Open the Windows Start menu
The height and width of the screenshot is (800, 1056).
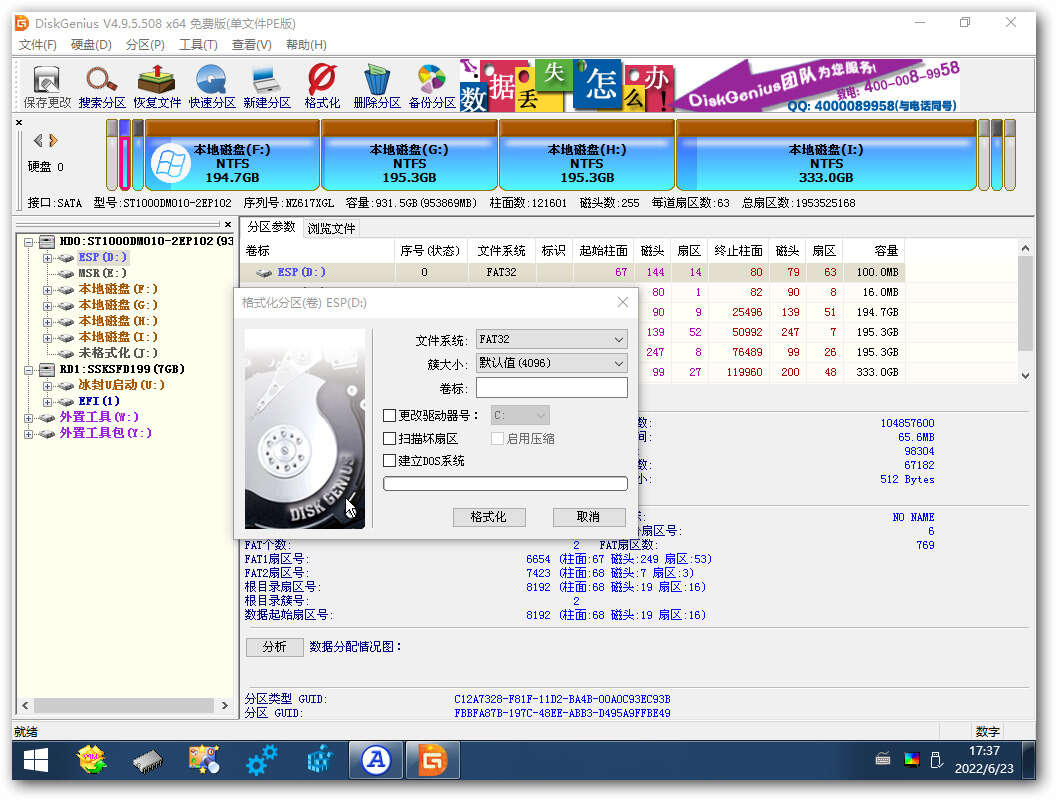36,761
